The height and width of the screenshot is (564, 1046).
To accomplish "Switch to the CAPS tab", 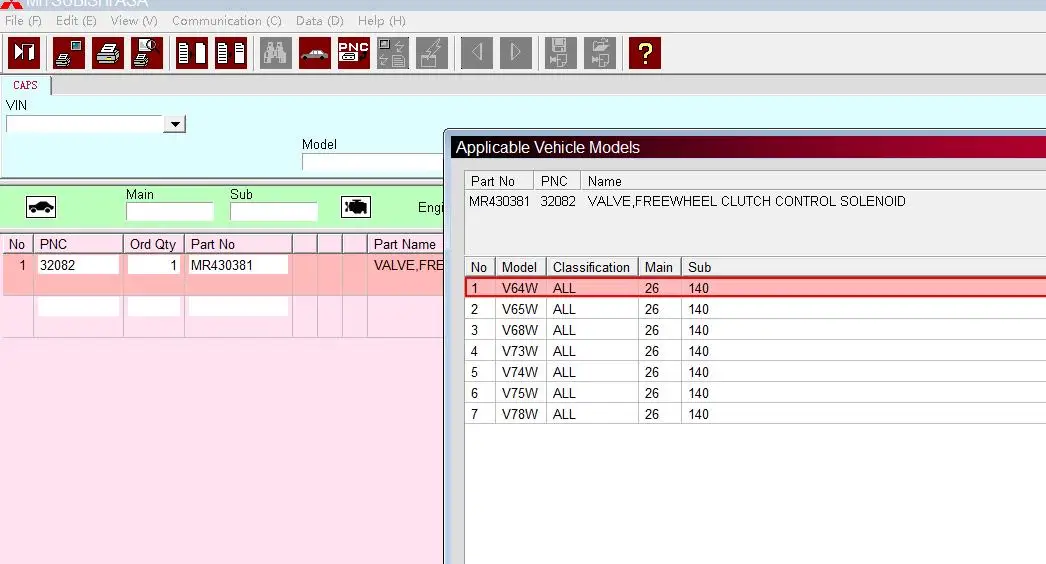I will coord(25,86).
